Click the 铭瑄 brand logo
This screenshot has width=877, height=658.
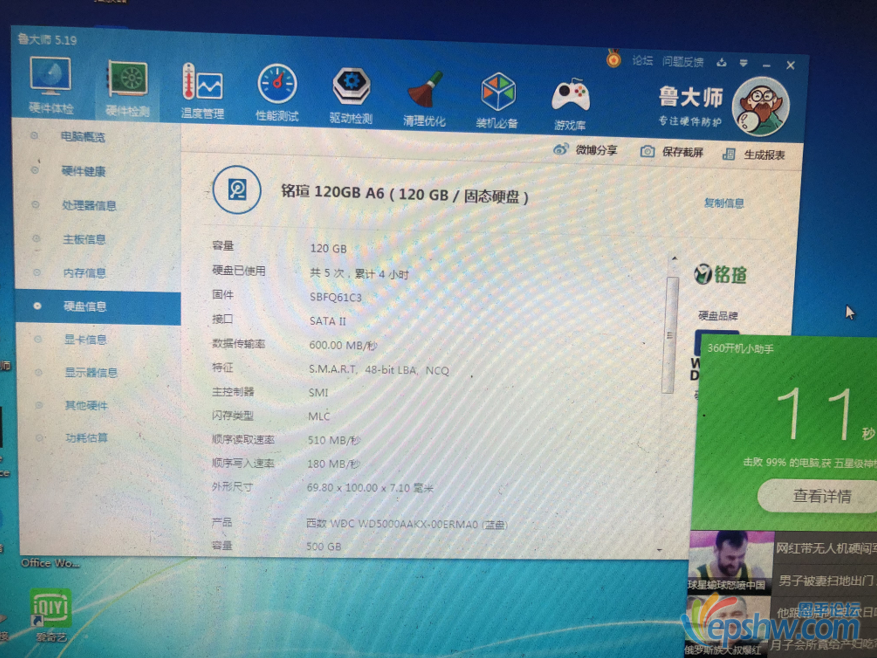pyautogui.click(x=720, y=274)
